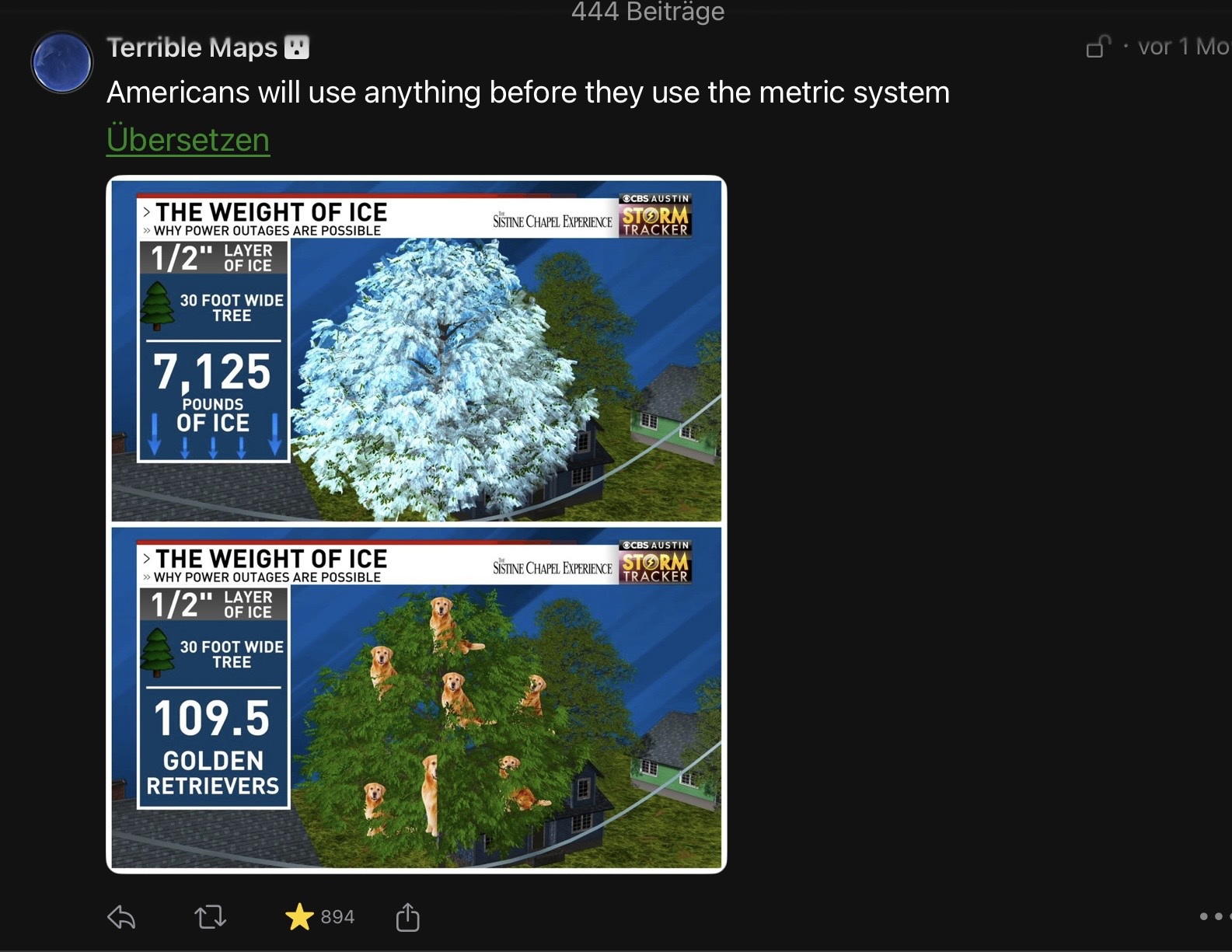Image resolution: width=1232 pixels, height=952 pixels.
Task: Tap the '444 Beiträge' header
Action: tap(648, 12)
